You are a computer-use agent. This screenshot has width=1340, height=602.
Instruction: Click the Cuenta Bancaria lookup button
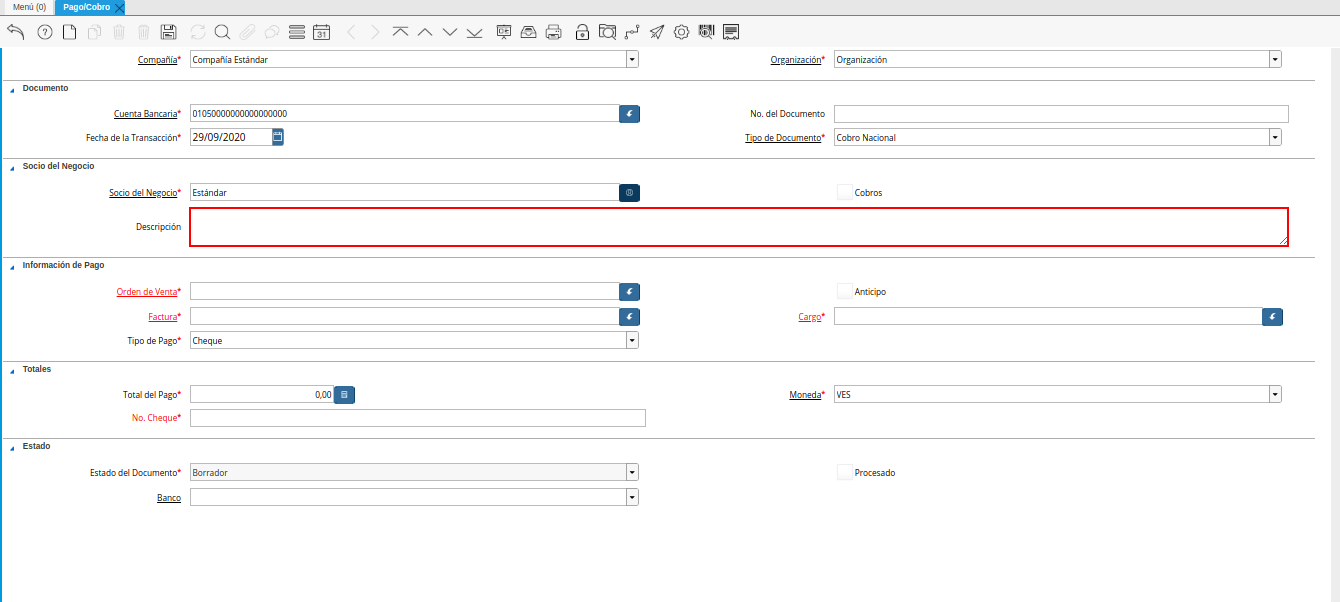point(629,114)
